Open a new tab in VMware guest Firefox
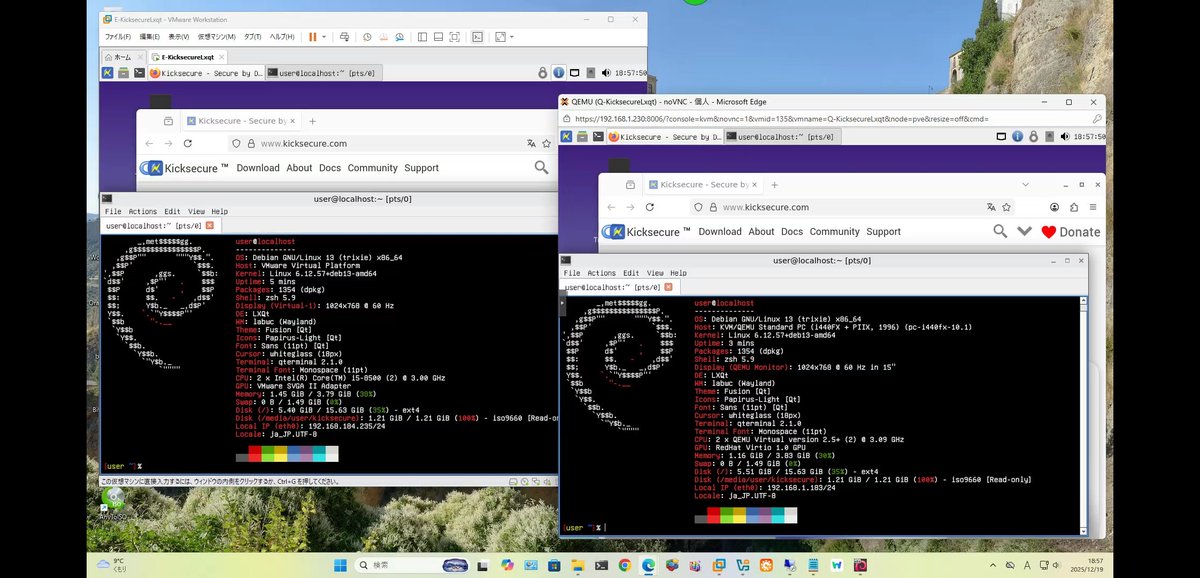1200x578 pixels. pos(312,121)
